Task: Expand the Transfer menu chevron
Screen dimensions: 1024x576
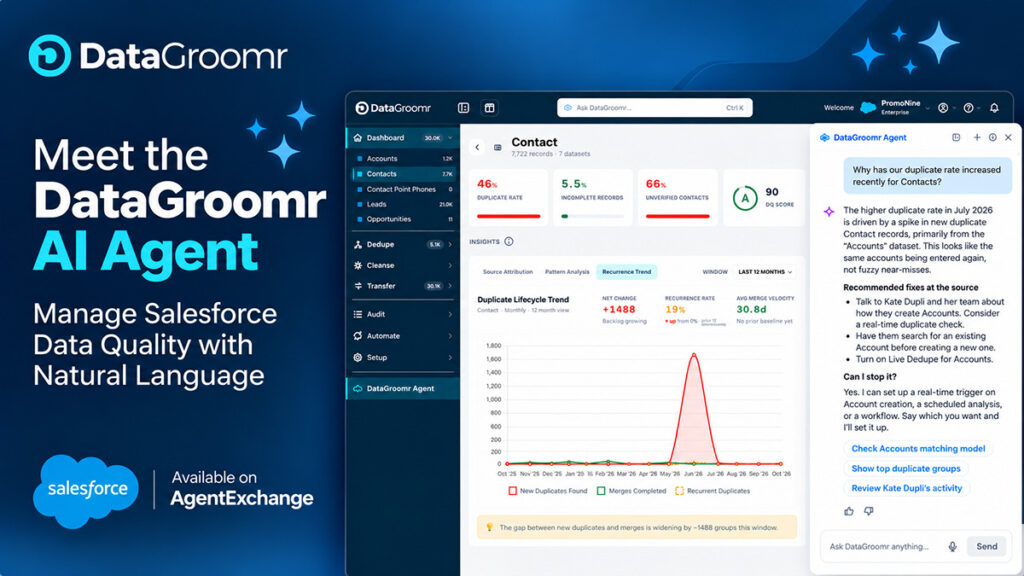Action: 450,286
